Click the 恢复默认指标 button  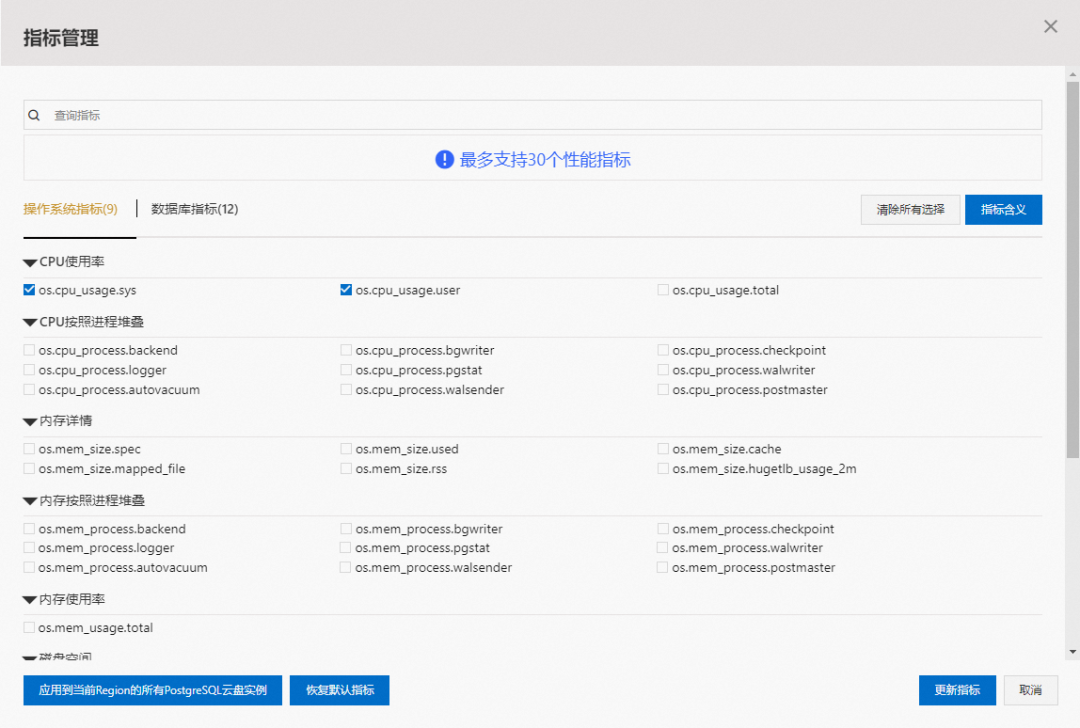point(339,690)
